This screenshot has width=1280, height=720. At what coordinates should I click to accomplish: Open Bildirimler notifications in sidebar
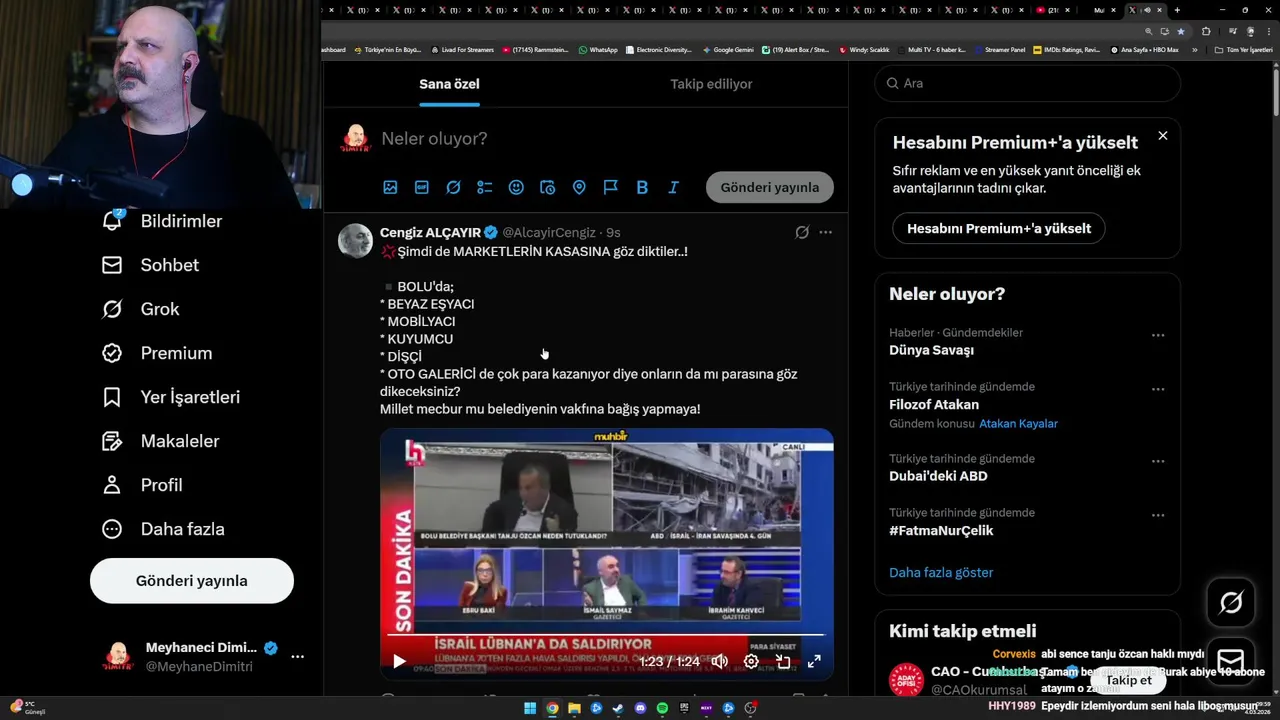tap(161, 221)
